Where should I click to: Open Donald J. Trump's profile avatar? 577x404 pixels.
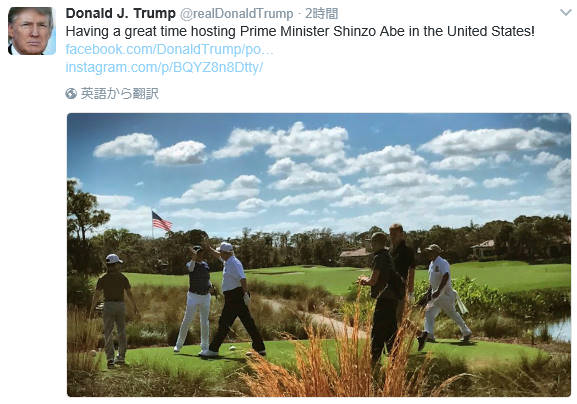32,31
